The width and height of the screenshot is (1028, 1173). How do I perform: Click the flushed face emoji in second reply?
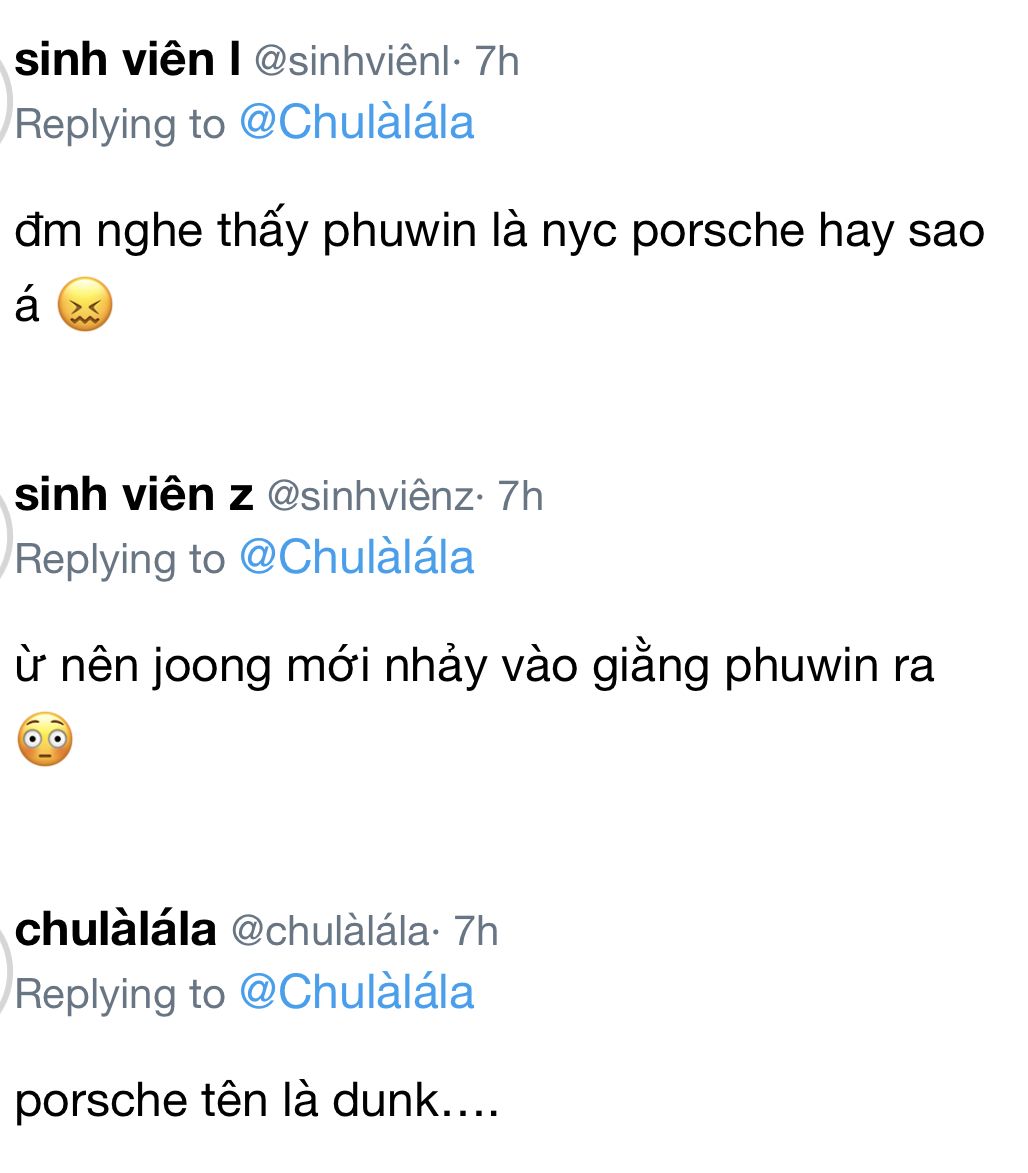(x=45, y=741)
